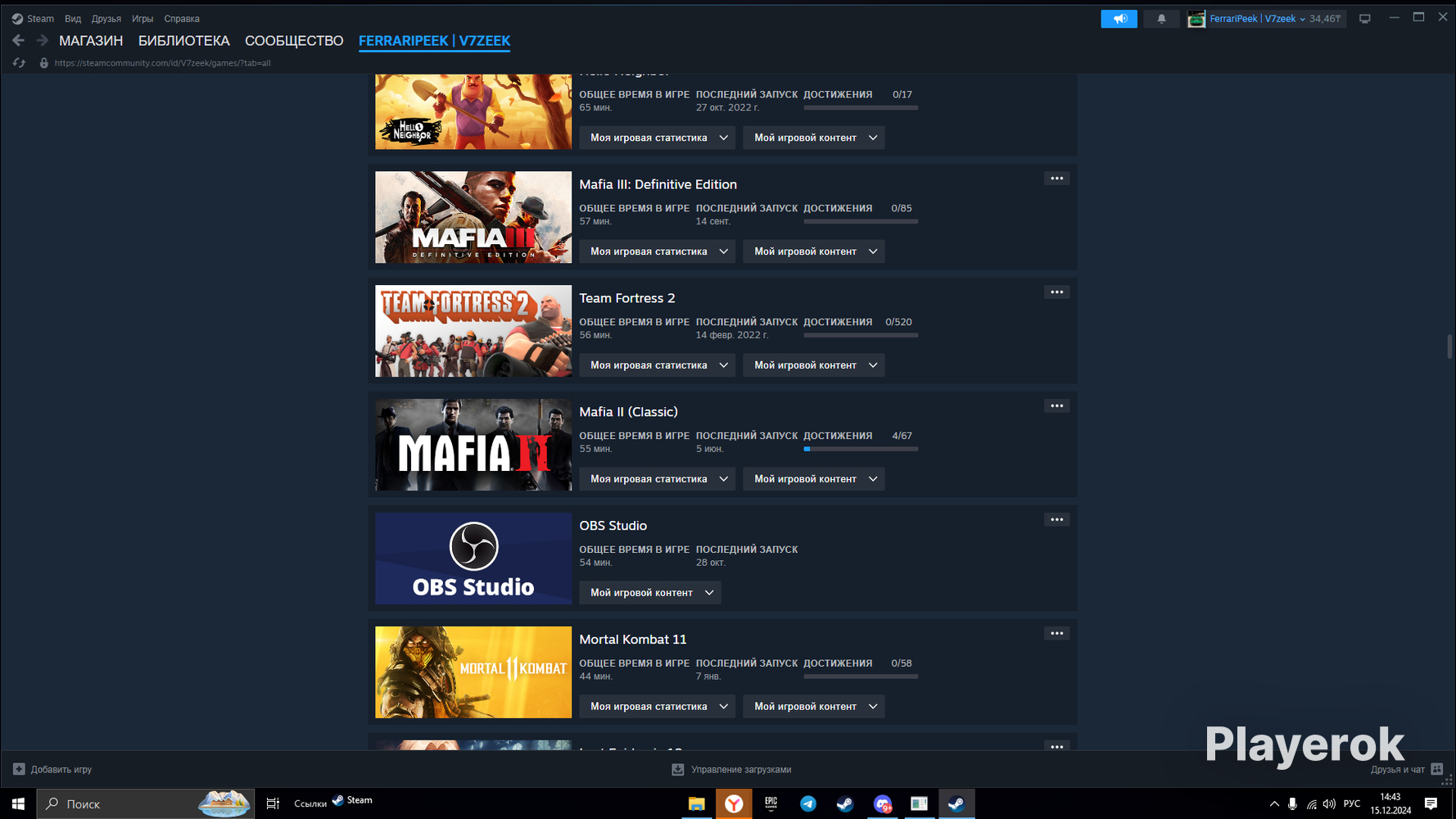
Task: Open the Windows Start menu
Action: (18, 804)
